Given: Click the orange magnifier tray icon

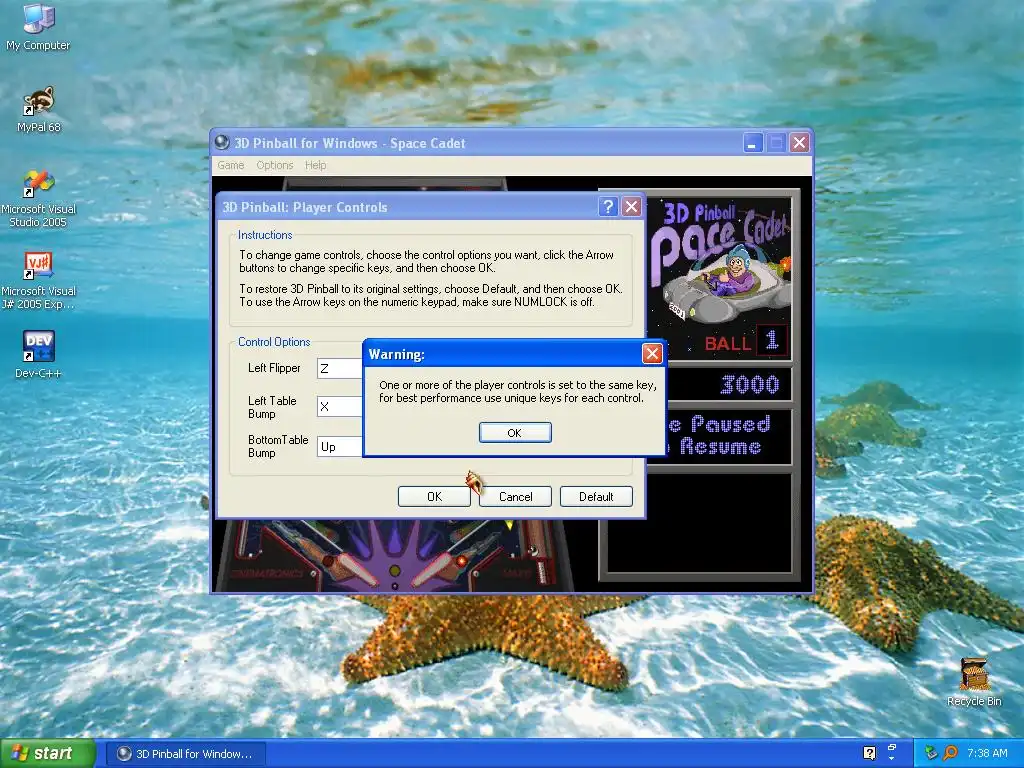Looking at the screenshot, I should [x=950, y=753].
